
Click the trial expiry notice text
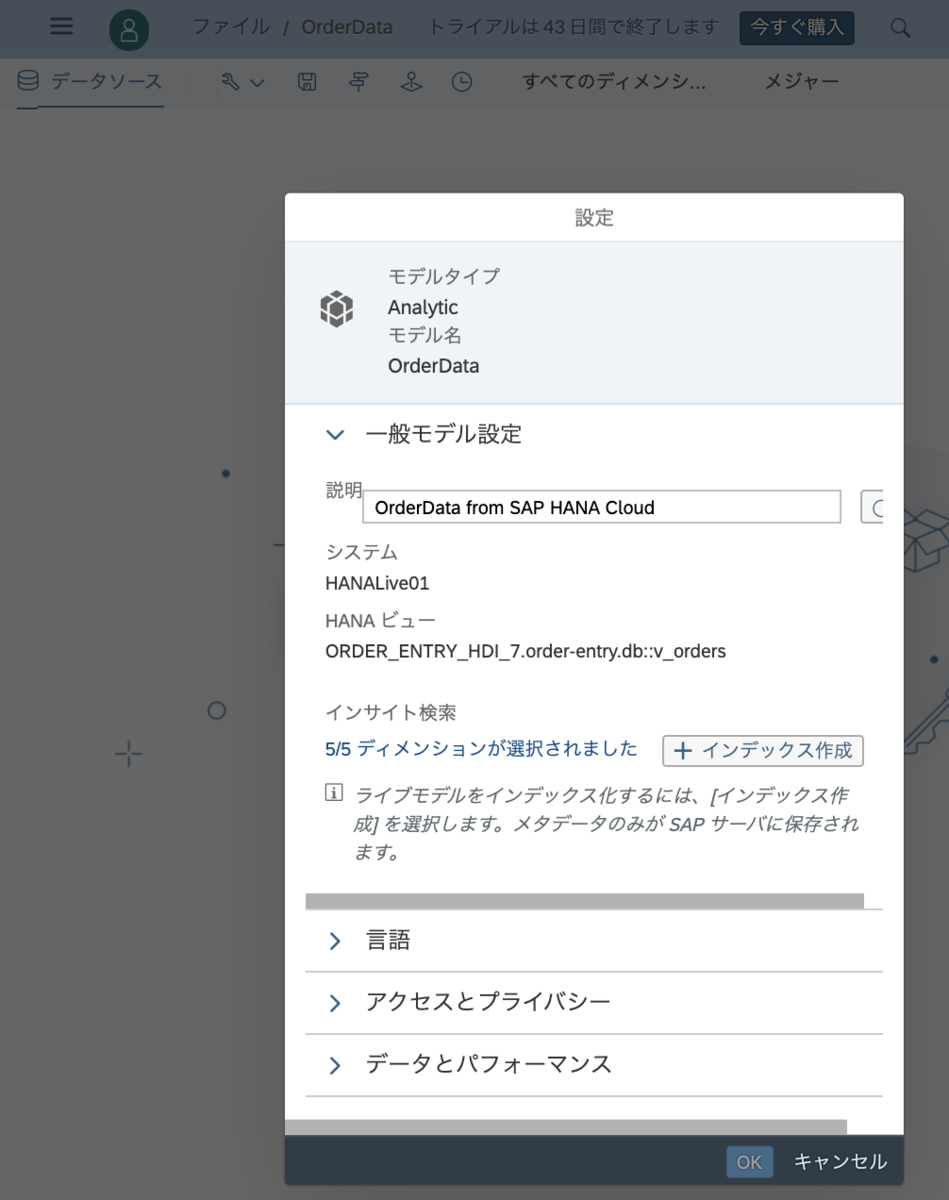click(573, 27)
